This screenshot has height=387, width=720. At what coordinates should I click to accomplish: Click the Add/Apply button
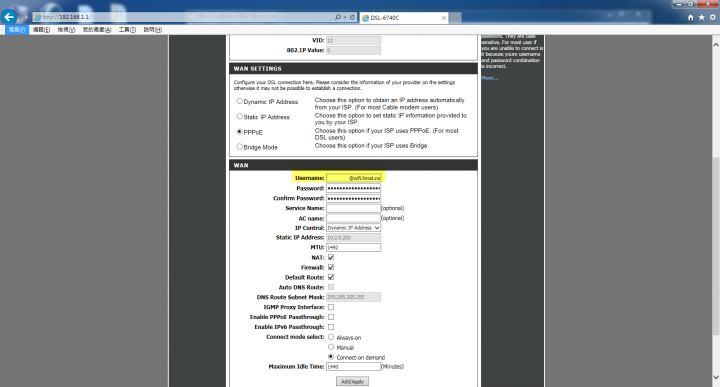point(352,381)
